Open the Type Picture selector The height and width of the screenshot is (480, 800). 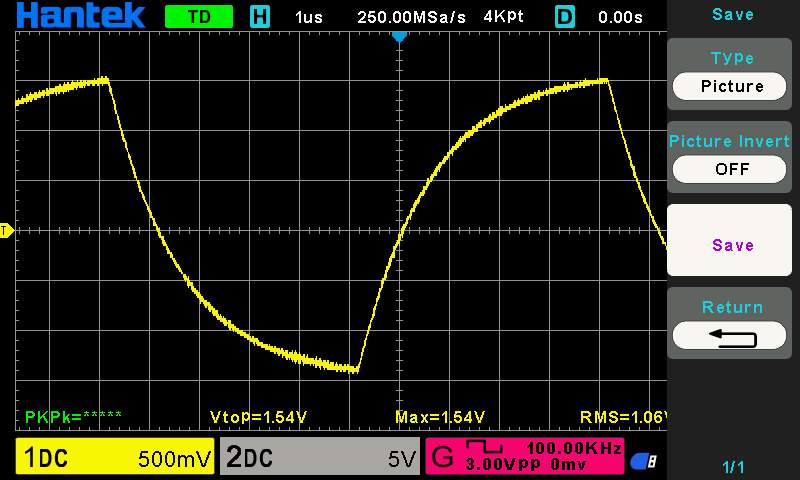click(x=730, y=86)
